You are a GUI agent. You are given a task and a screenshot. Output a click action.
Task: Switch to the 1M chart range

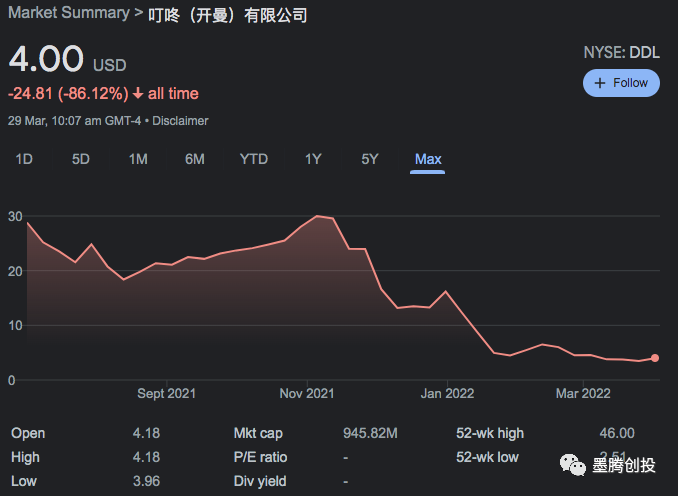click(x=138, y=159)
